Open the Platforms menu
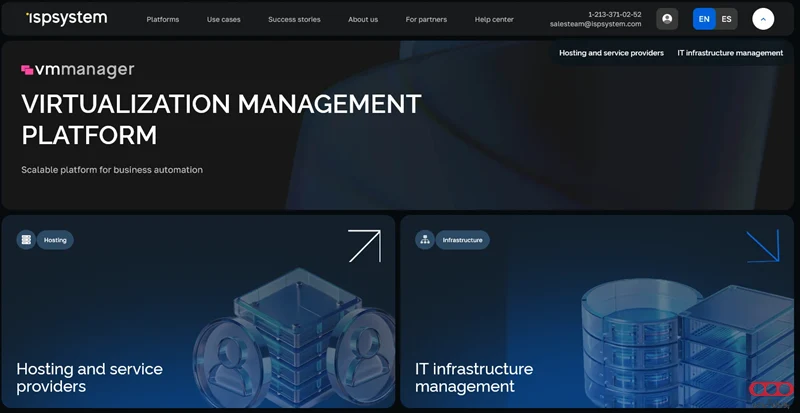The image size is (800, 413). click(163, 19)
